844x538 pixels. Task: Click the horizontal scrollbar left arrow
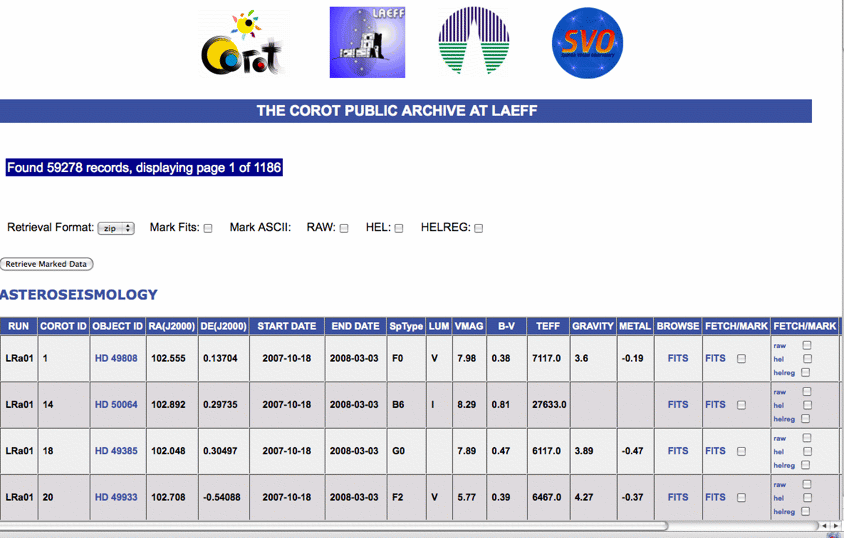(823, 525)
